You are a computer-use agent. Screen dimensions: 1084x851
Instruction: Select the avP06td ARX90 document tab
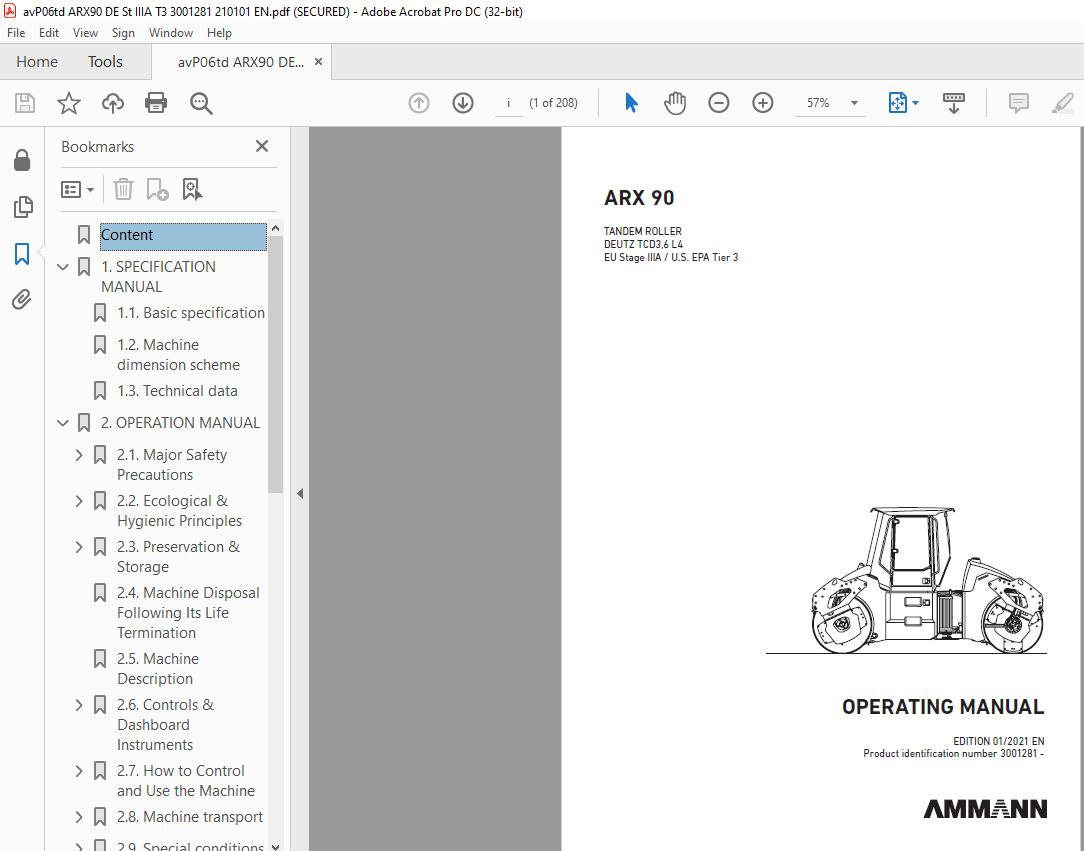coord(240,62)
